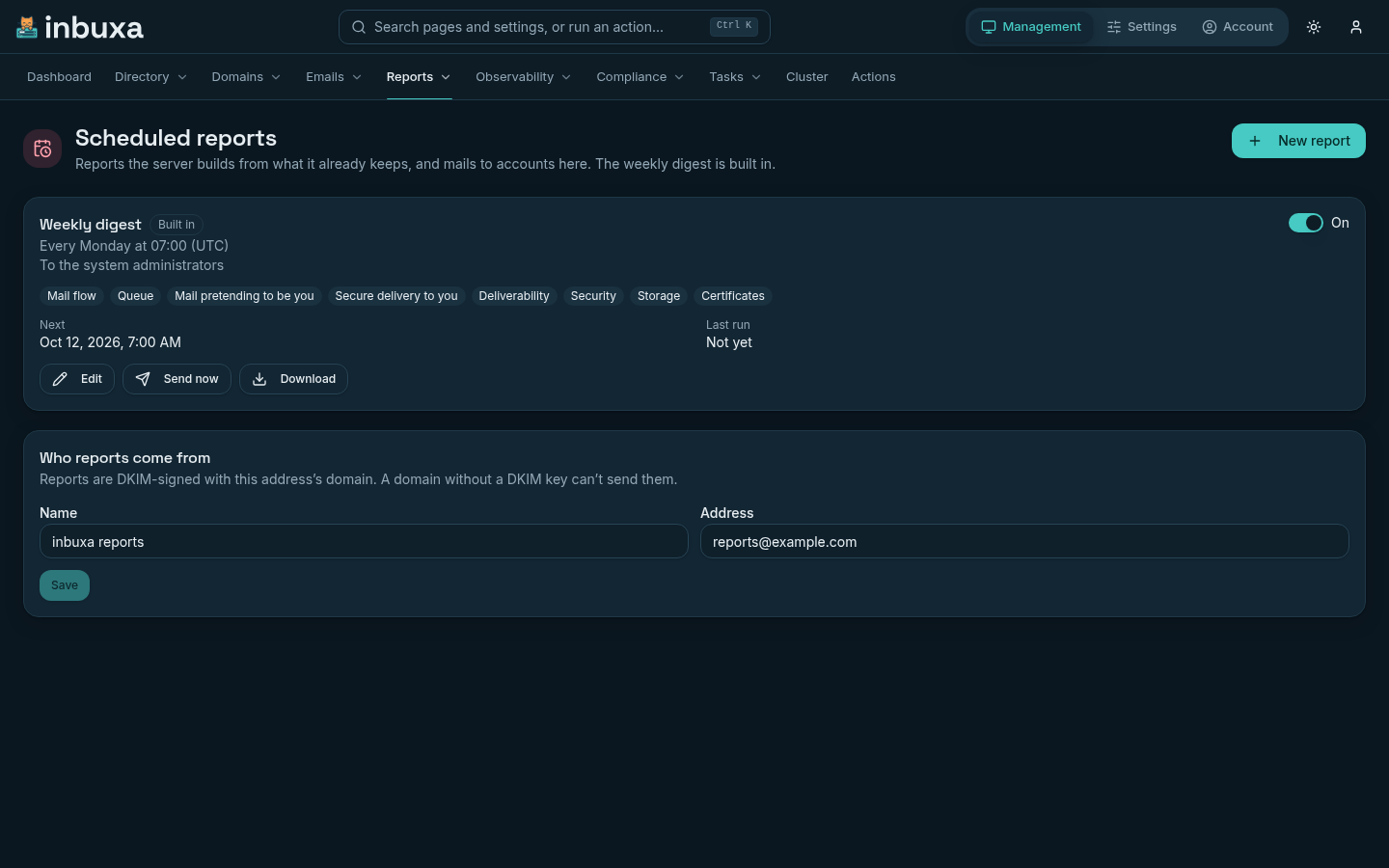Click the Settings sliders icon
This screenshot has height=868, width=1389.
coord(1114,27)
